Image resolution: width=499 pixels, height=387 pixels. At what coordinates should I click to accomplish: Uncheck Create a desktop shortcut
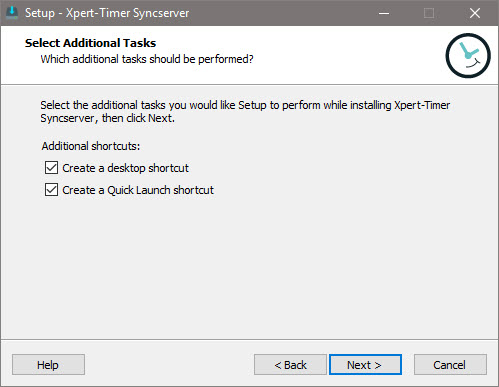51,168
